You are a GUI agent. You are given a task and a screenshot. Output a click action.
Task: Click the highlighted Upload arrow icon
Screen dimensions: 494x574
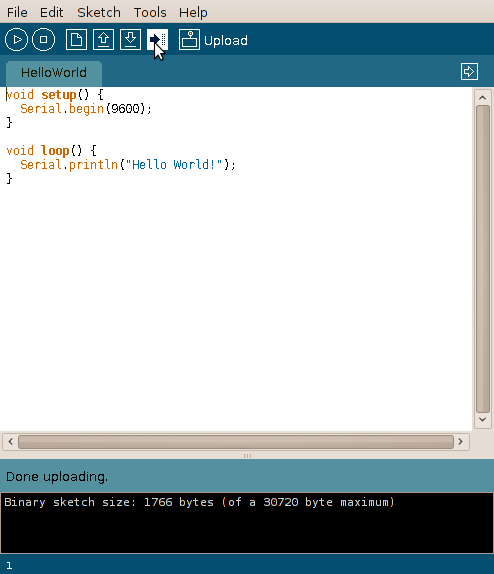pos(157,40)
